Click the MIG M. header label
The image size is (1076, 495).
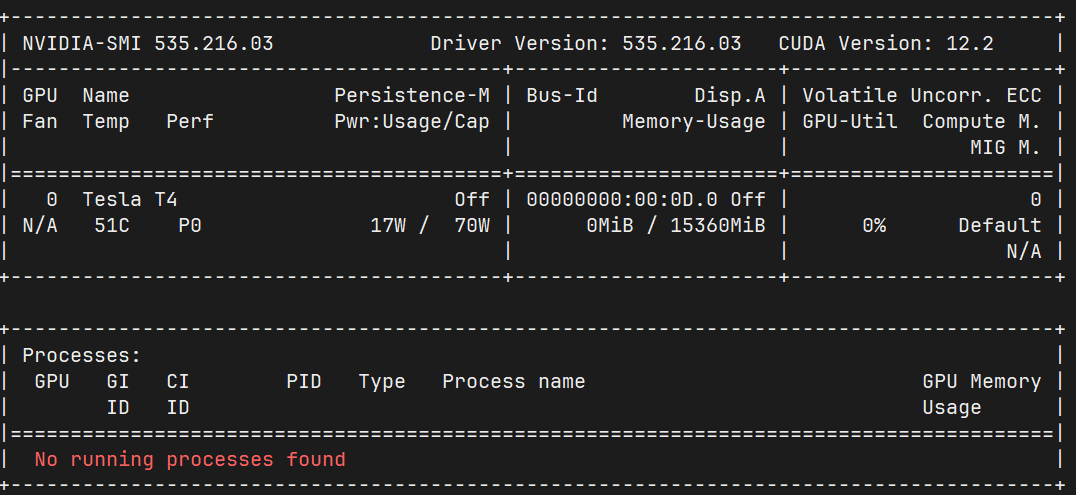click(1005, 148)
